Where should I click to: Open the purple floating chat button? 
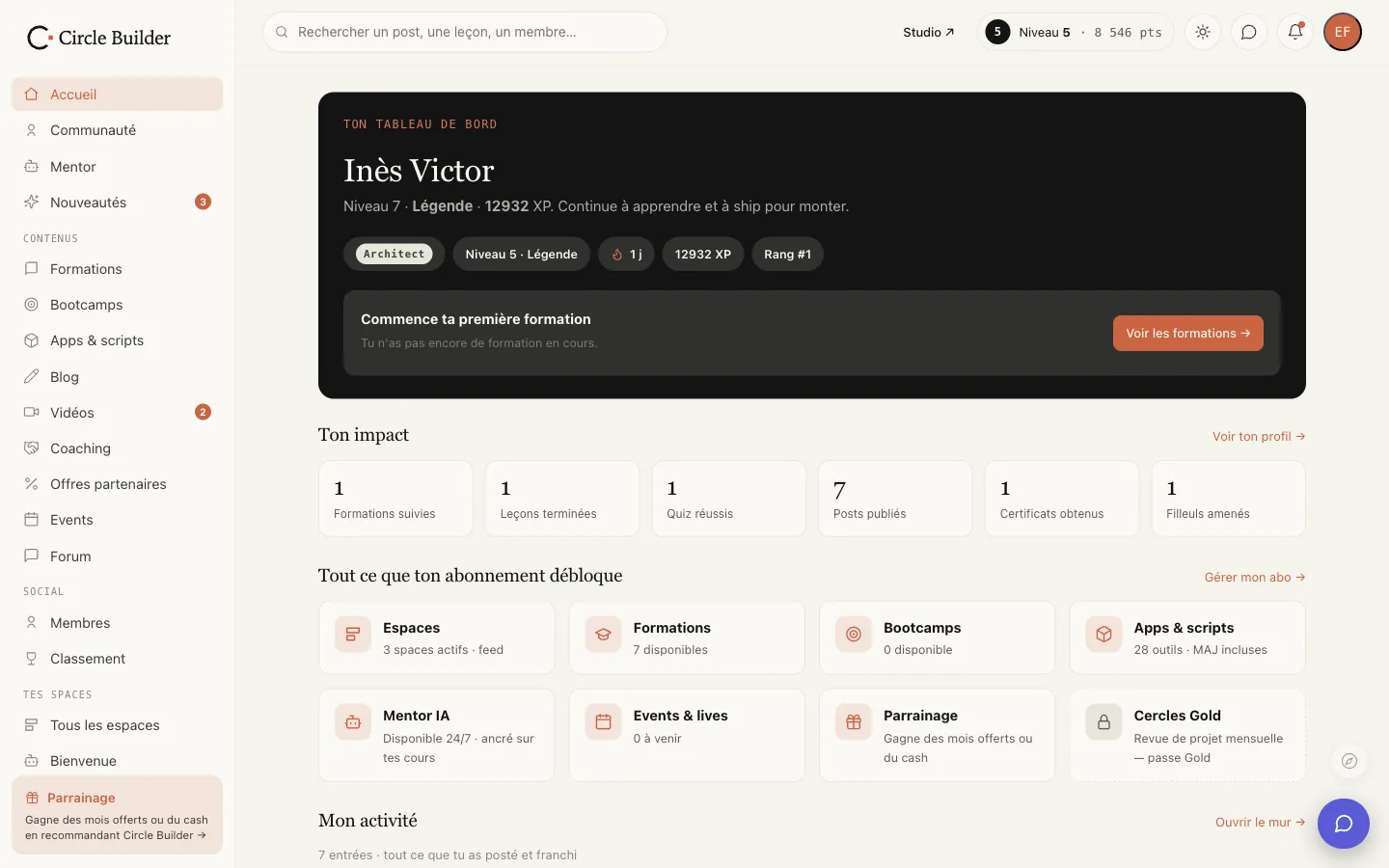pyautogui.click(x=1344, y=824)
